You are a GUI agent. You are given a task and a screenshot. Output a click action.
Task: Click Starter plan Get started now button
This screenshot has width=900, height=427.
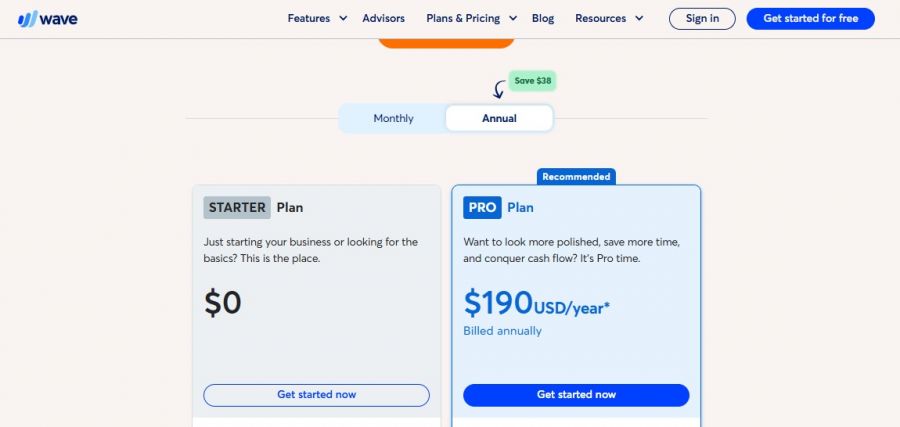[x=316, y=395]
